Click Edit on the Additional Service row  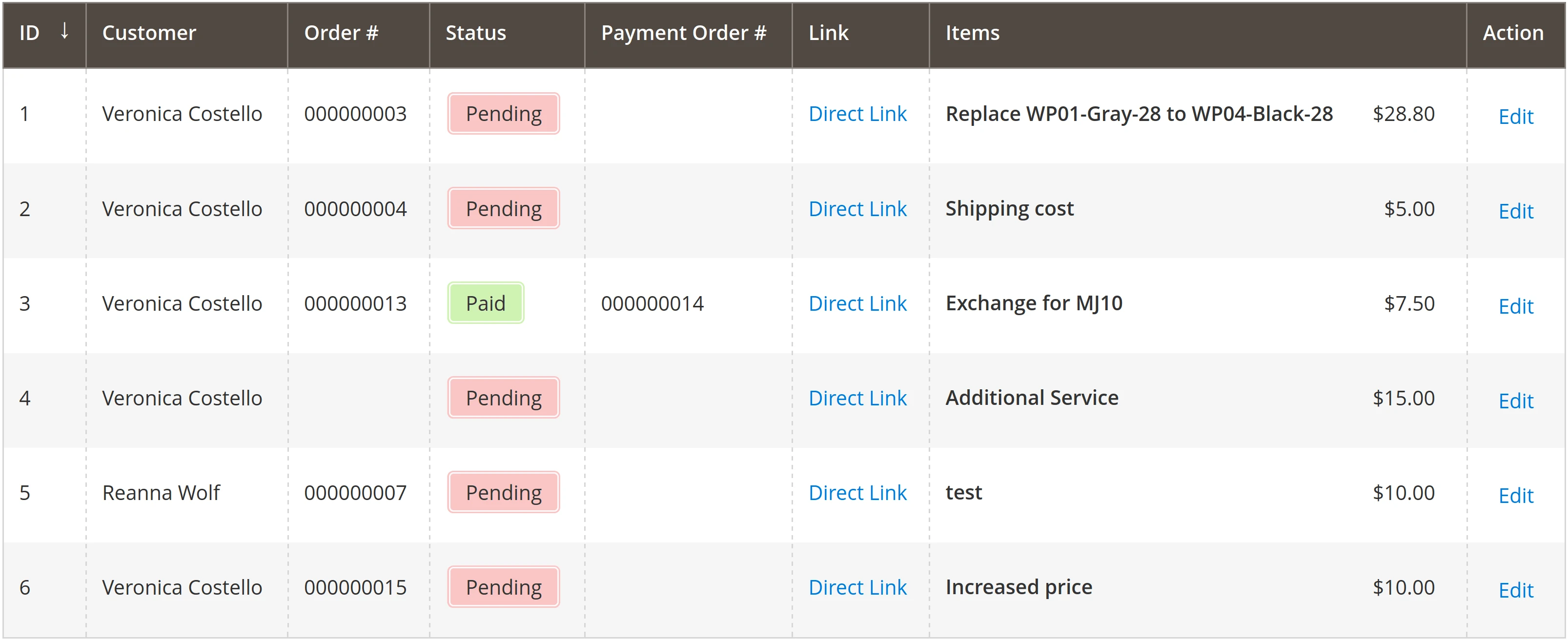[1516, 401]
